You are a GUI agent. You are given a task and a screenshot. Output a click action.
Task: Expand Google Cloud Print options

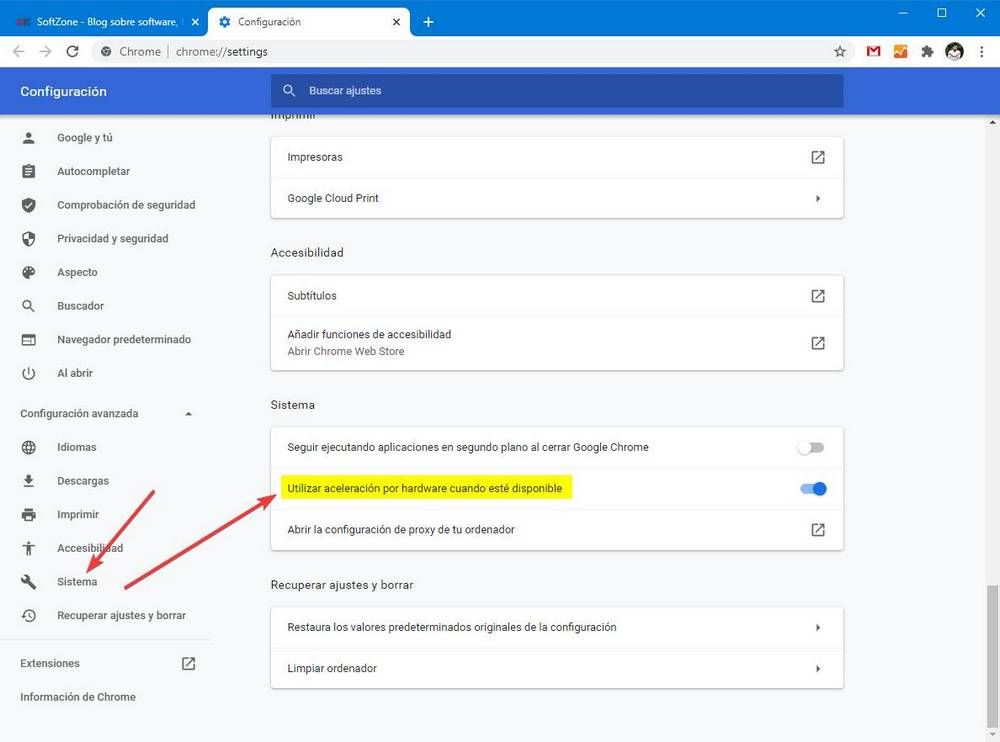click(817, 198)
